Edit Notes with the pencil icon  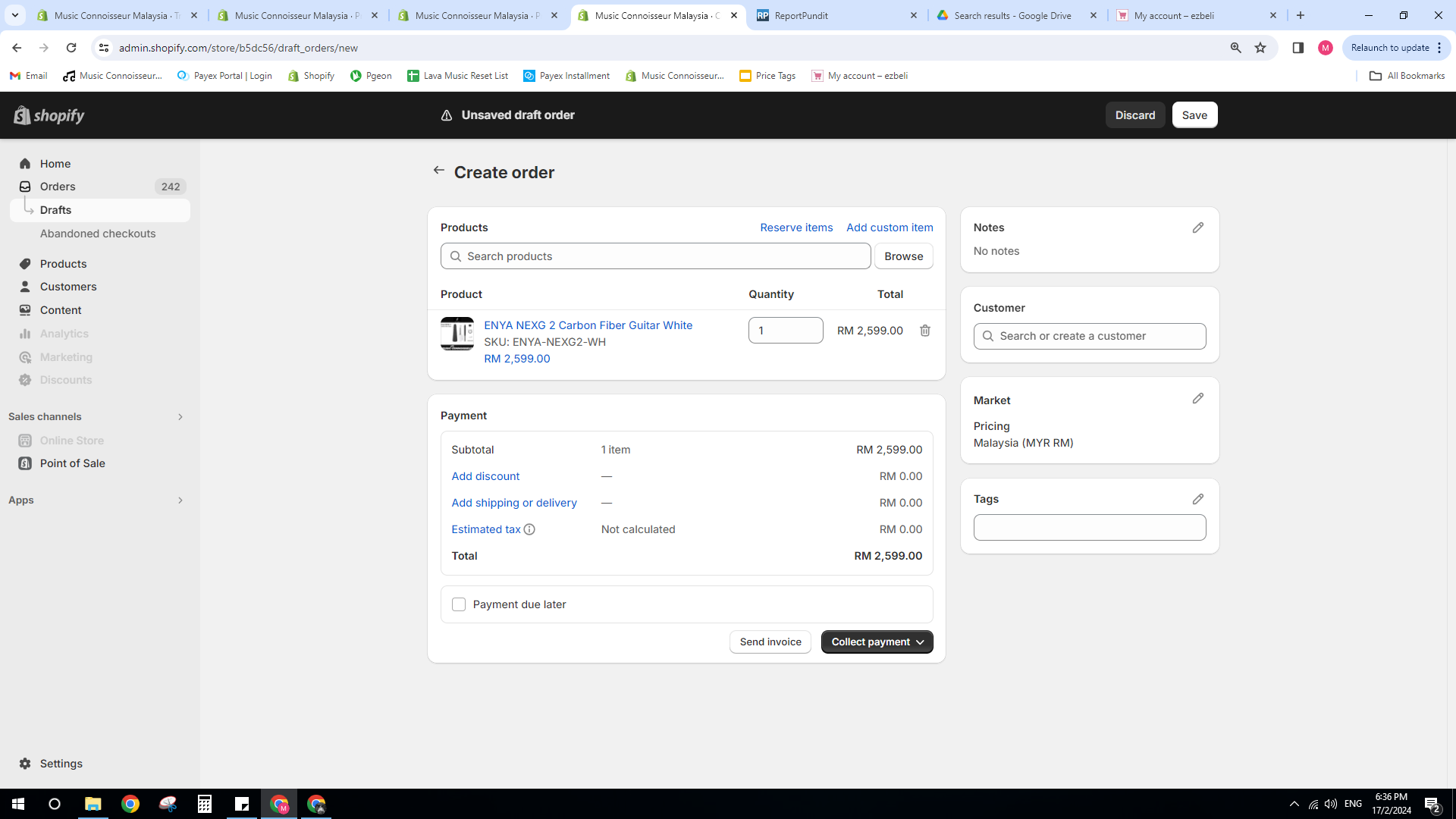(x=1198, y=227)
